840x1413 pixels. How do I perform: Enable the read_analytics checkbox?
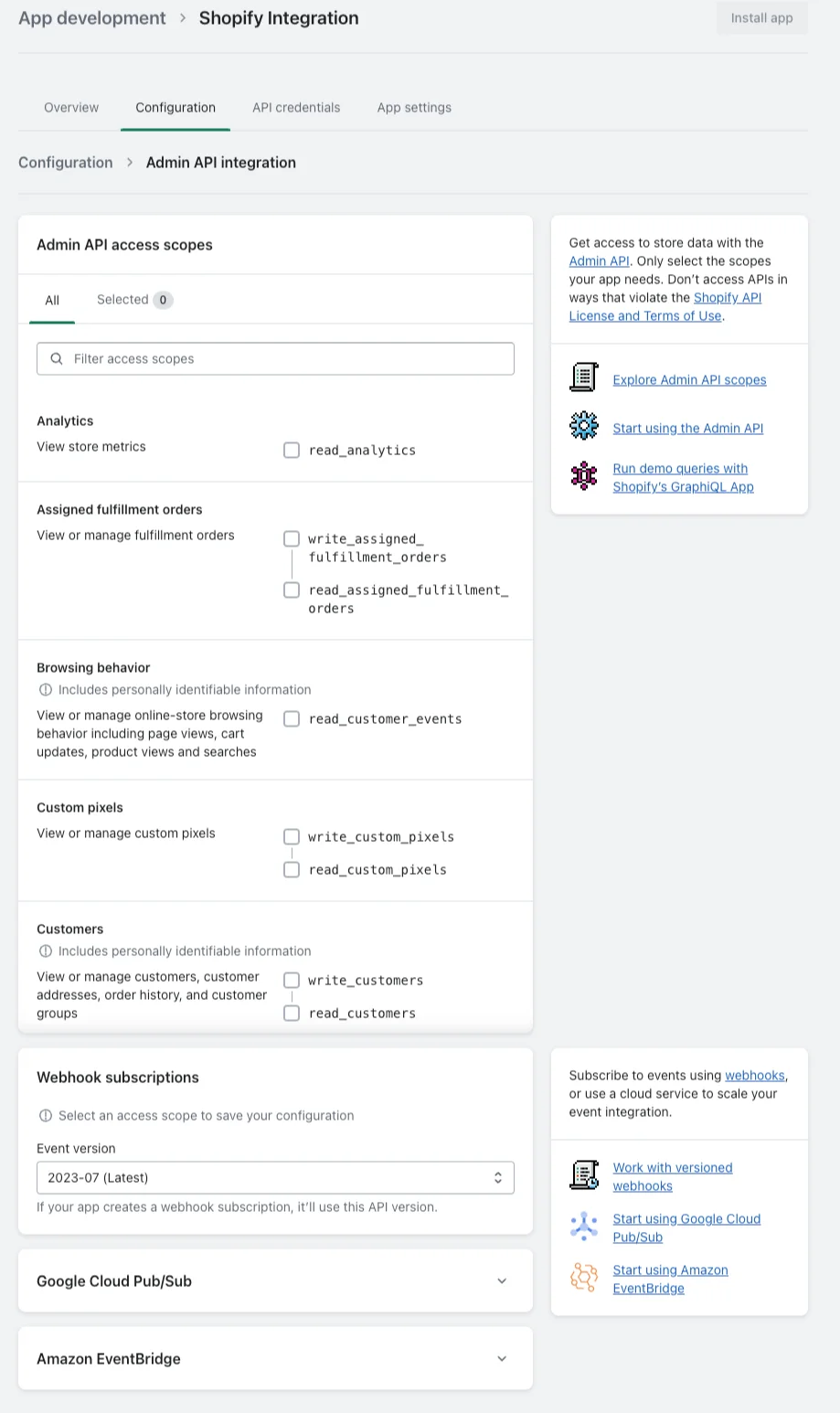[x=292, y=450]
